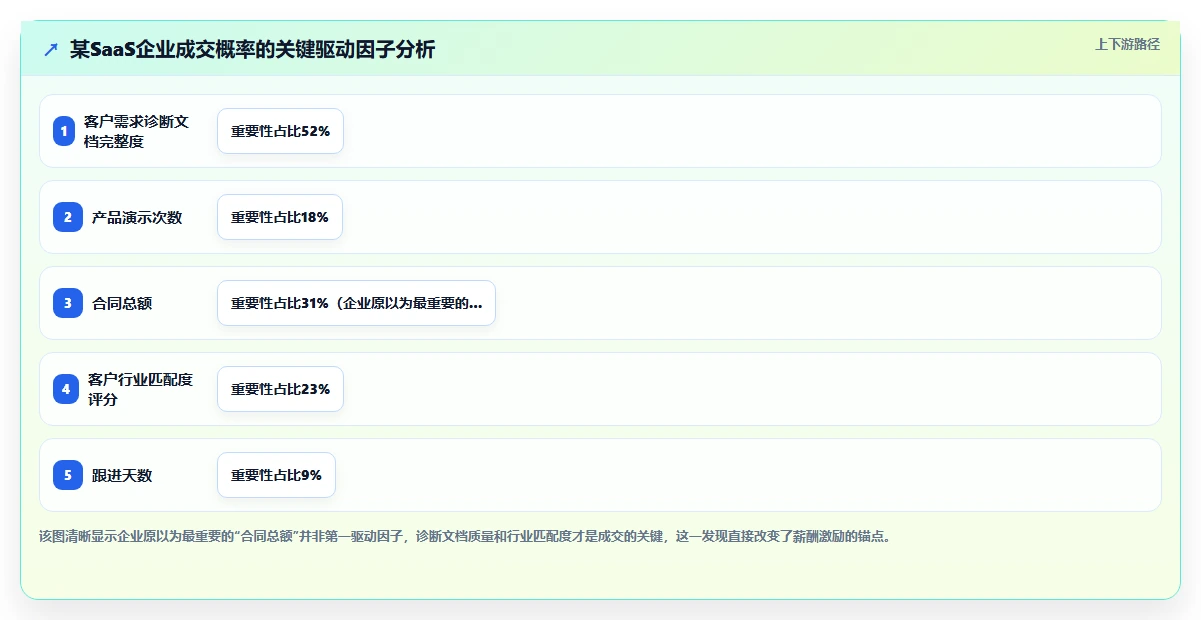Click the footnote text starting with 该图清晰显示
The image size is (1201, 620).
(465, 536)
